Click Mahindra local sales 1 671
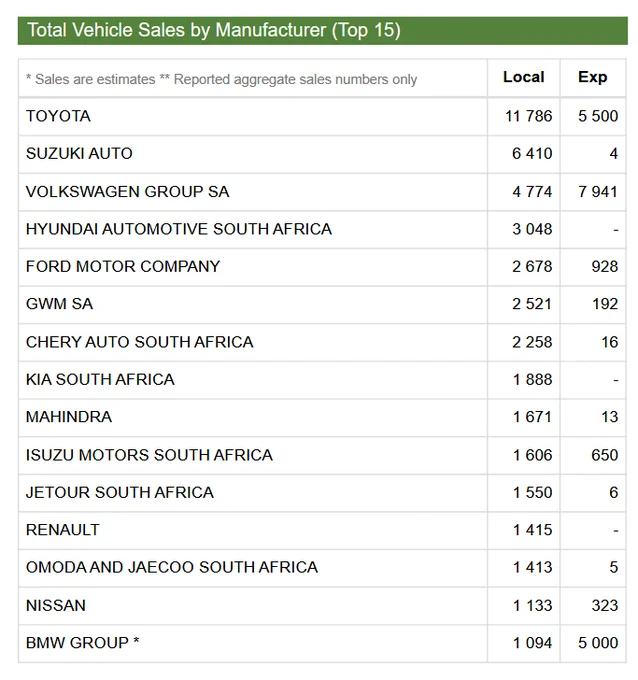This screenshot has width=638, height=680. (x=532, y=417)
